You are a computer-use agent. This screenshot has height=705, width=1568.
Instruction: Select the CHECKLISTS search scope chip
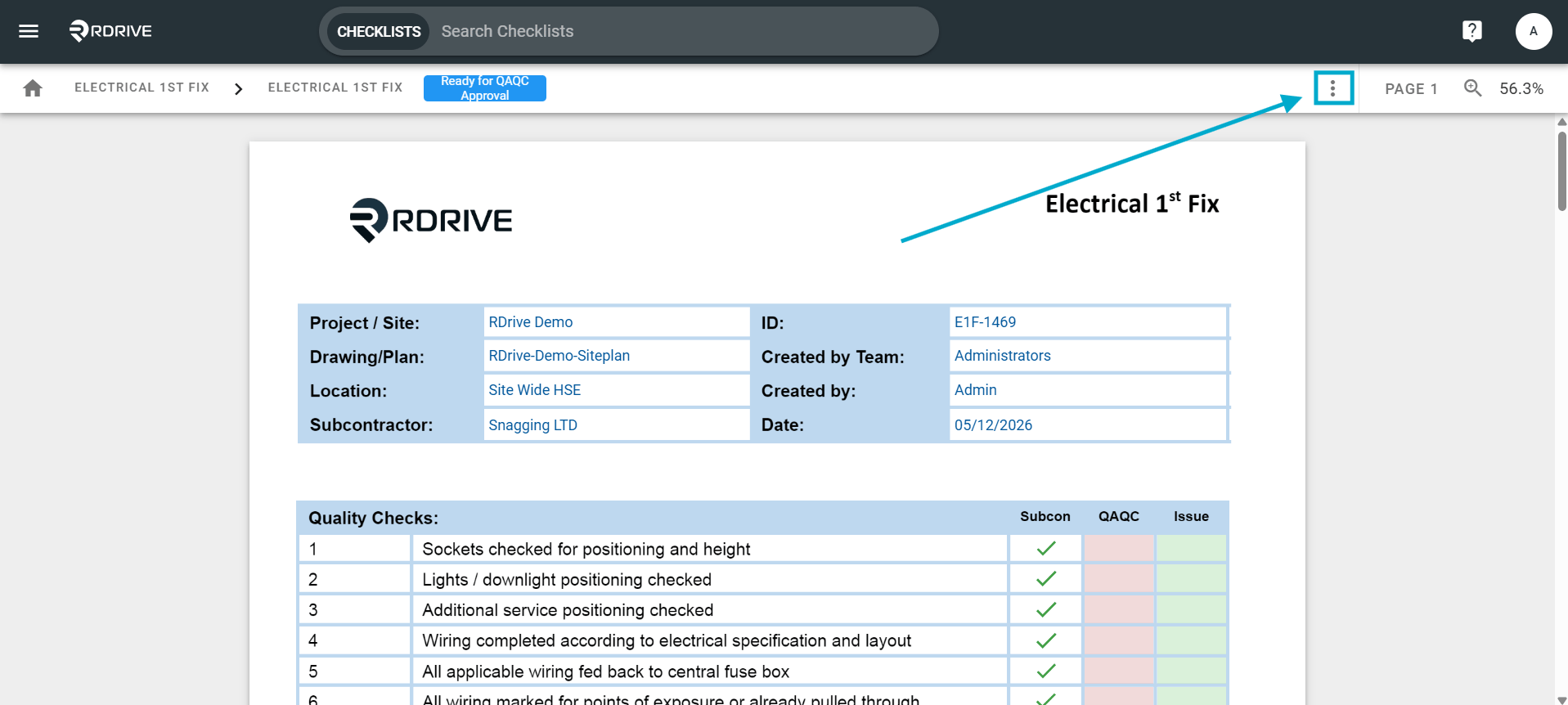click(x=379, y=31)
